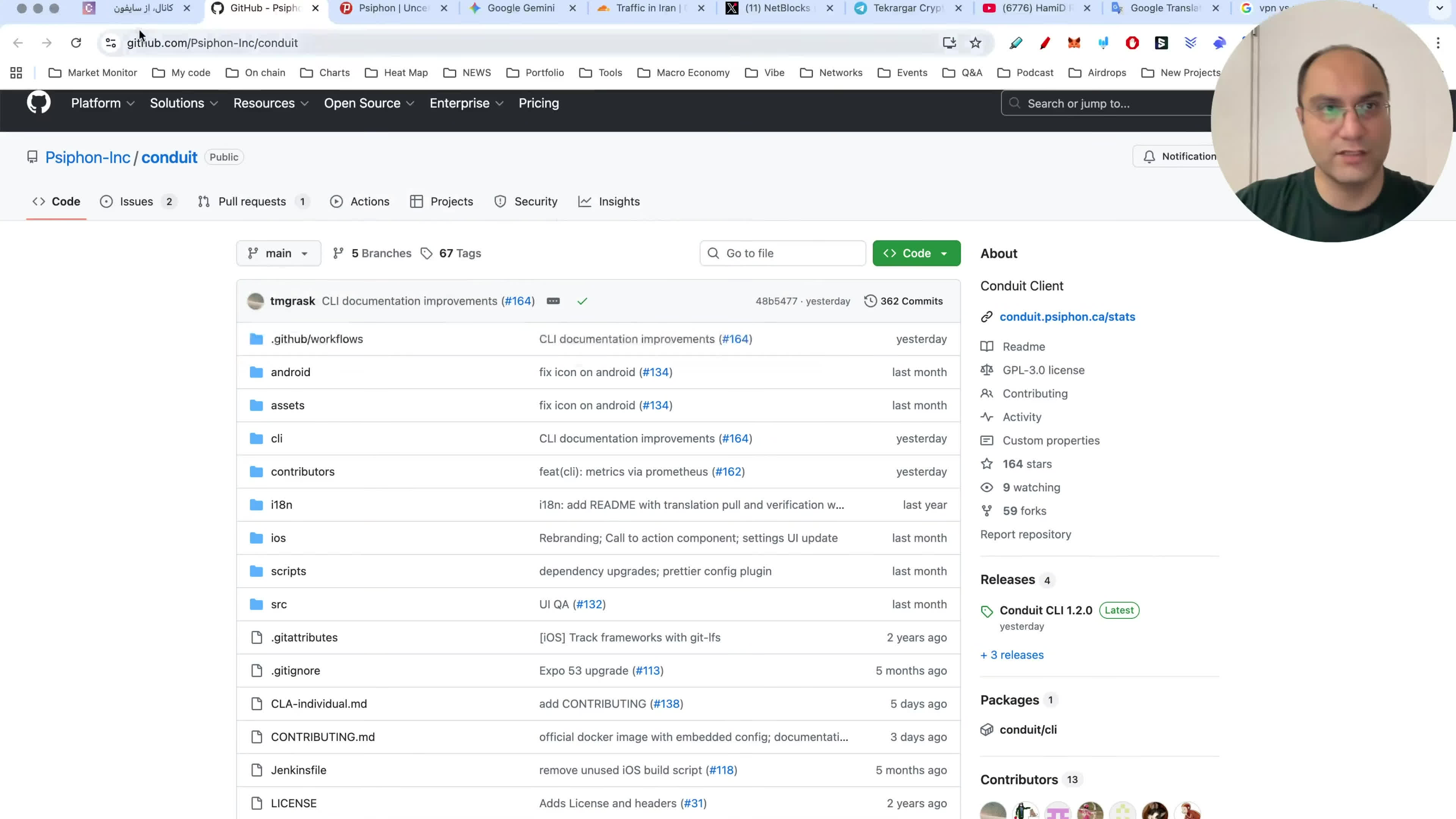1456x819 pixels.
Task: Switch to the Pull requests tab
Action: pos(254,202)
